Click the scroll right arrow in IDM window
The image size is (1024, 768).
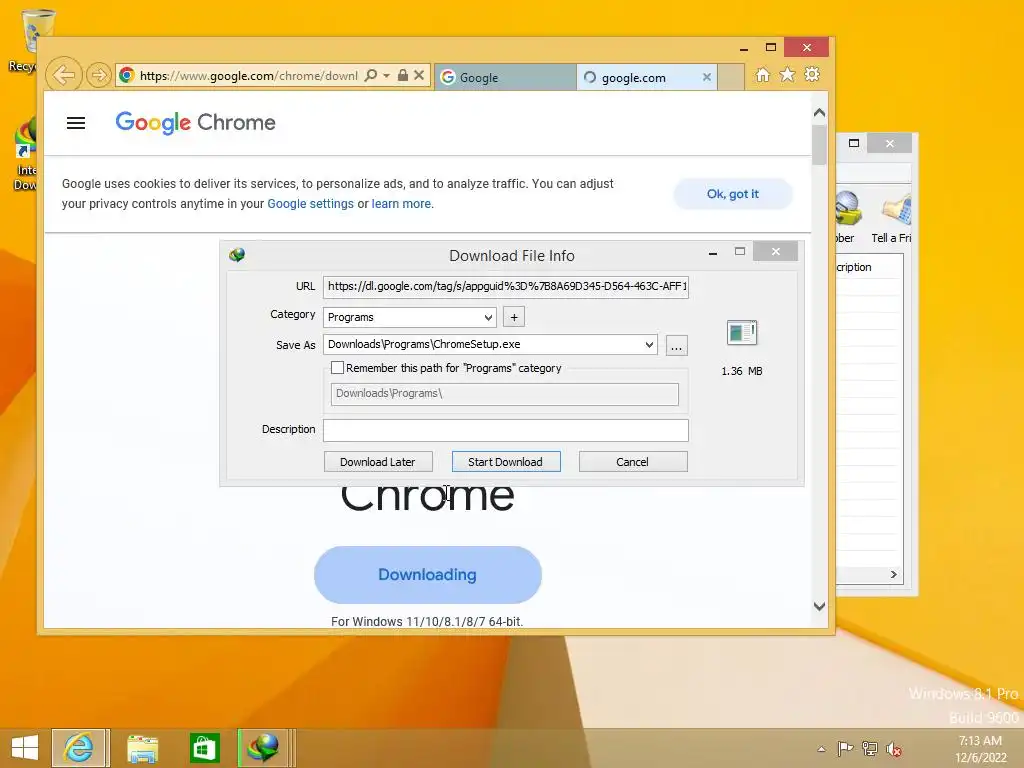point(893,574)
